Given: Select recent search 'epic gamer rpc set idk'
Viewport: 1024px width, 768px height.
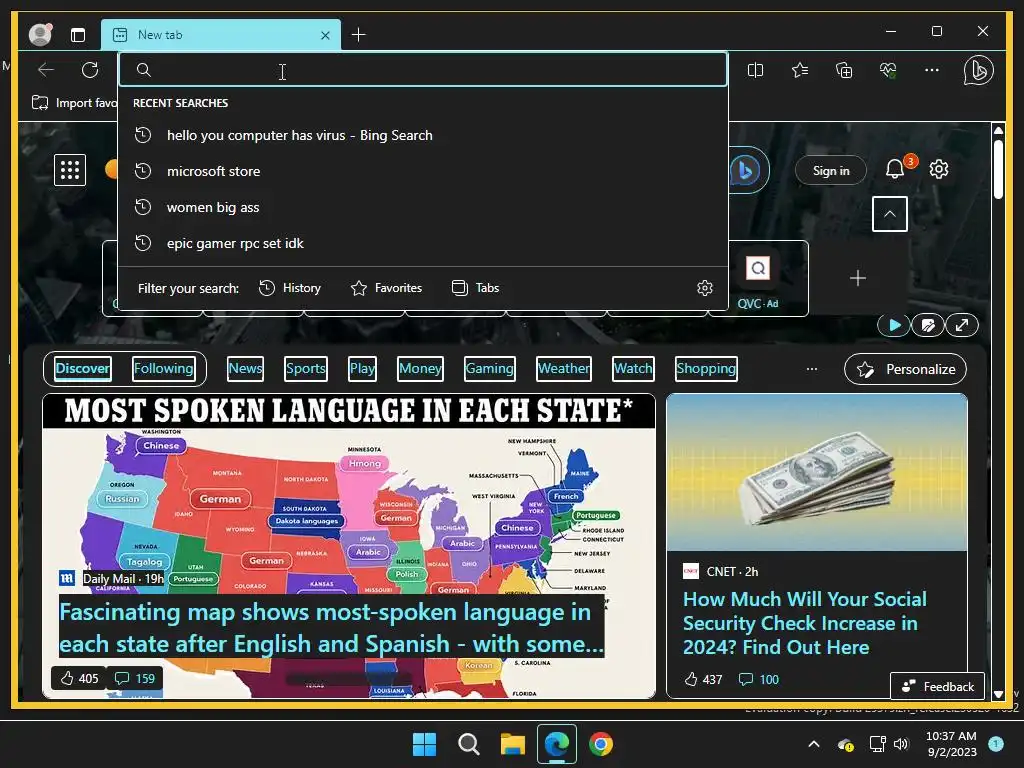Looking at the screenshot, I should 423,243.
